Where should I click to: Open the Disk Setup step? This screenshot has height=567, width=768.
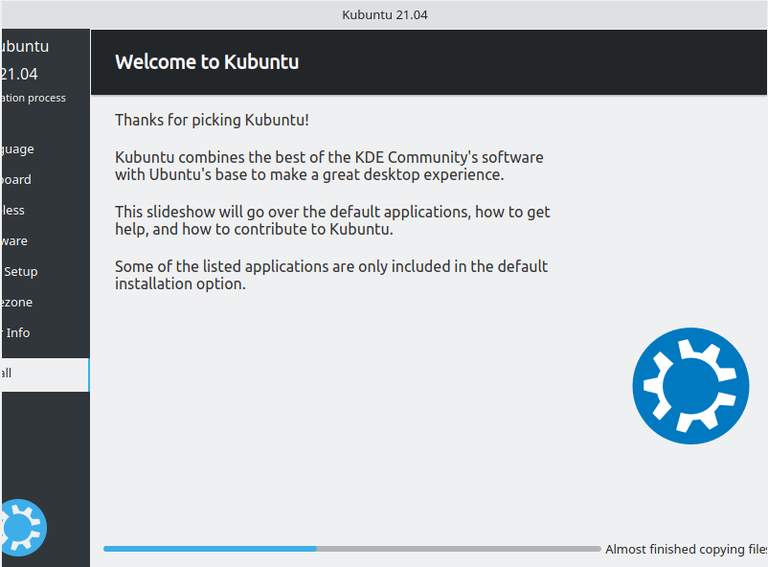pos(20,271)
